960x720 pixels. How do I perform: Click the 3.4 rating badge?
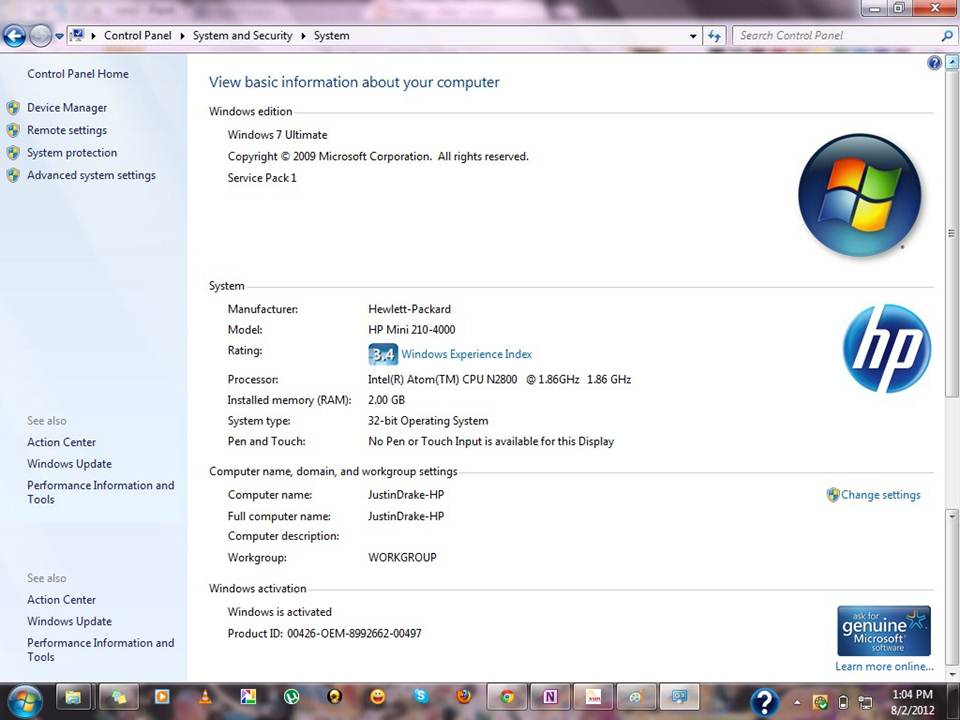pos(383,354)
